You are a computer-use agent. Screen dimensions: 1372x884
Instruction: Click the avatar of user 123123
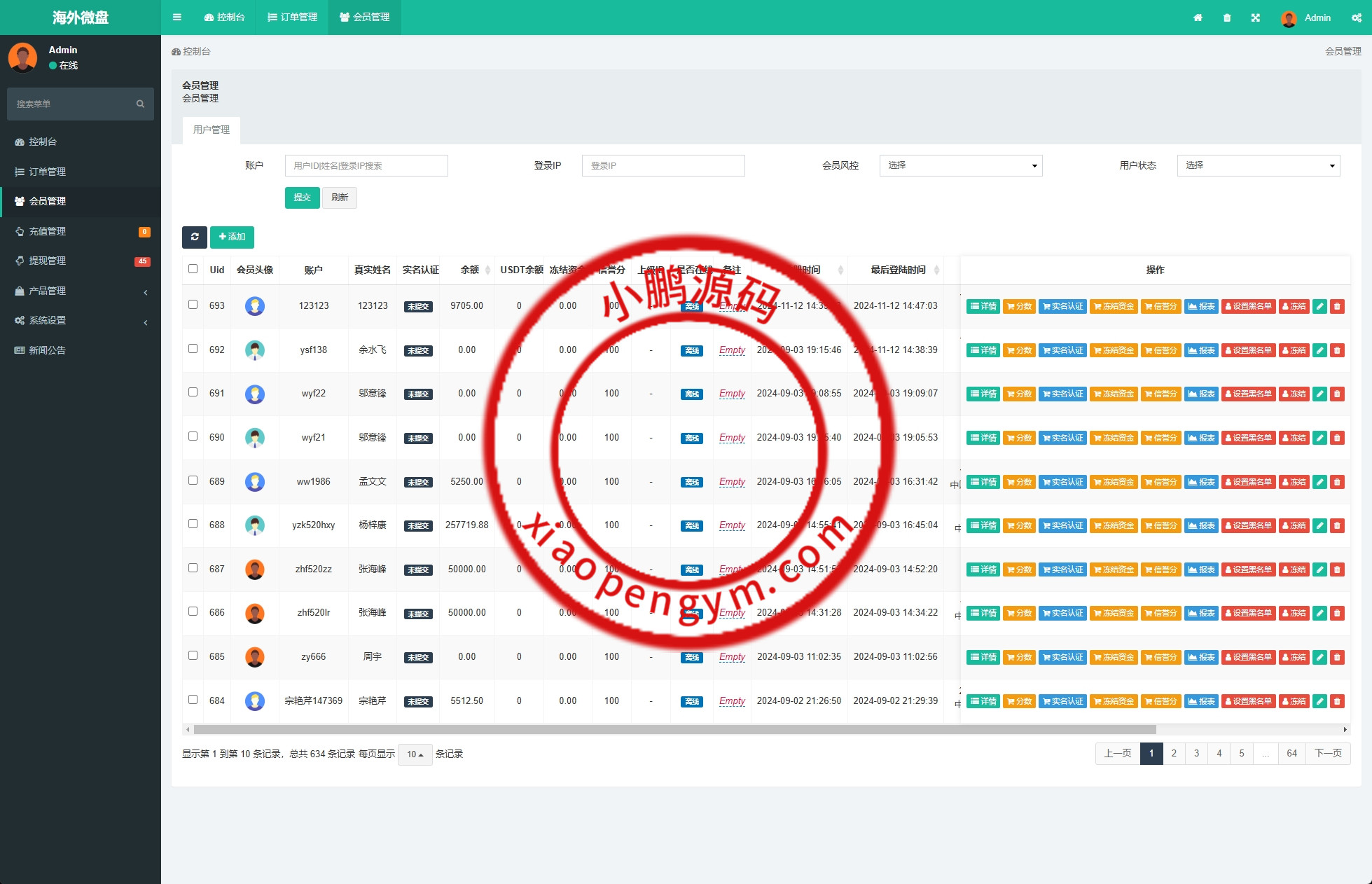255,306
